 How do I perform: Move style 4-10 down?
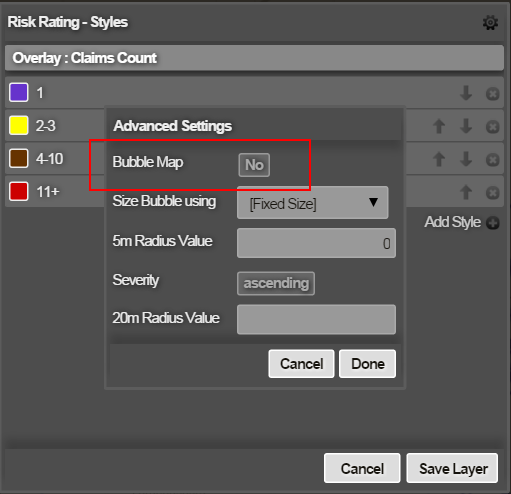coord(466,159)
